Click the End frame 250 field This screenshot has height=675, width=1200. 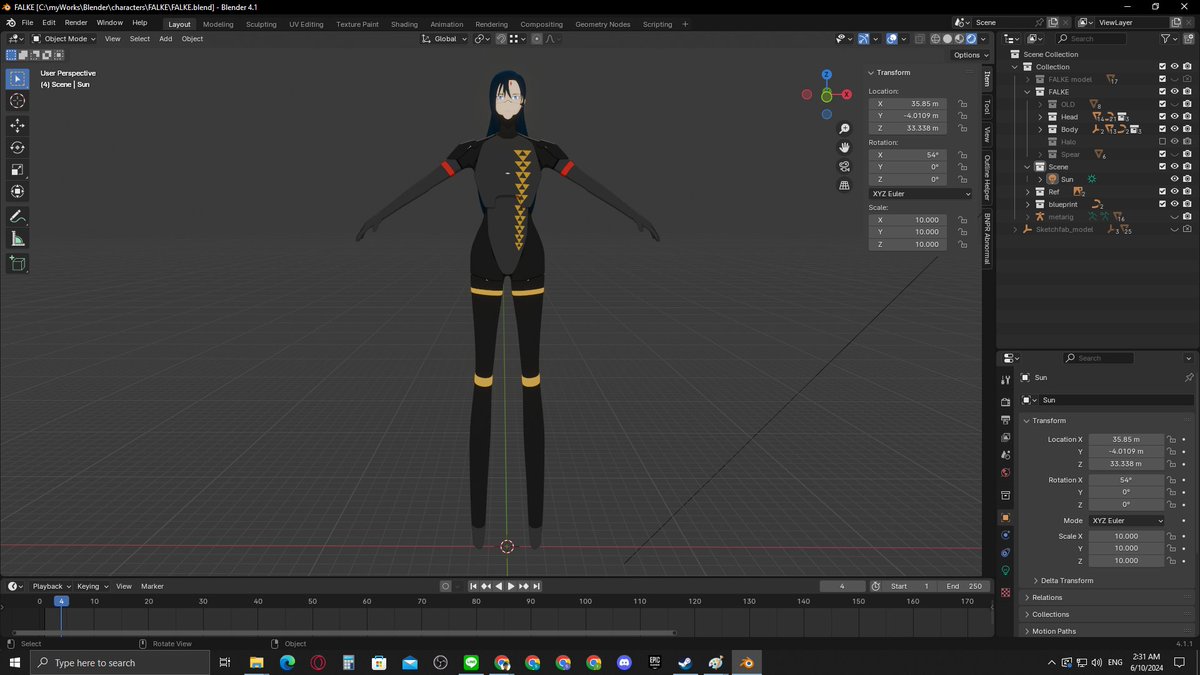tap(964, 586)
